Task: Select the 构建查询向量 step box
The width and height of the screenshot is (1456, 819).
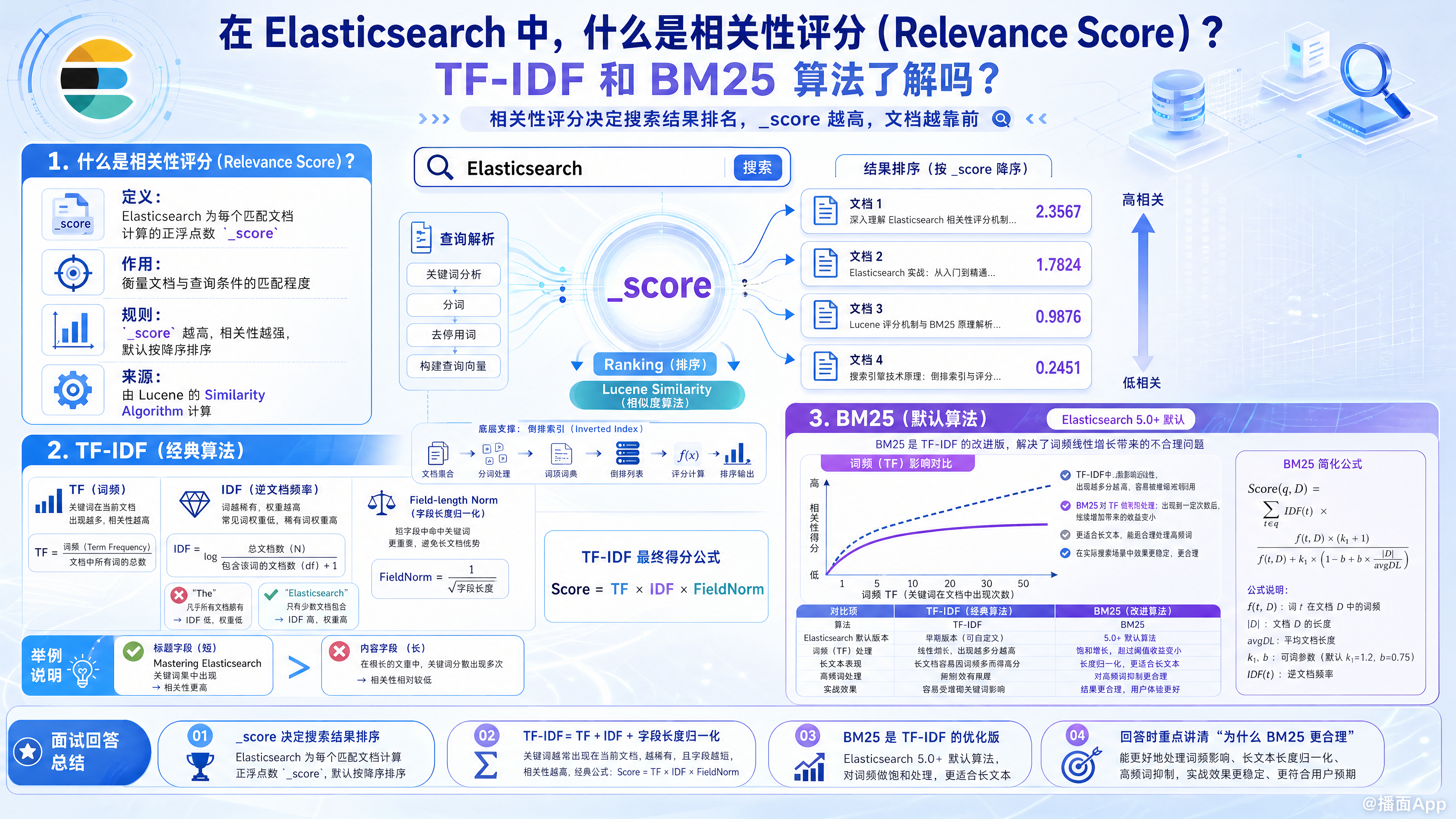Action: [x=453, y=366]
